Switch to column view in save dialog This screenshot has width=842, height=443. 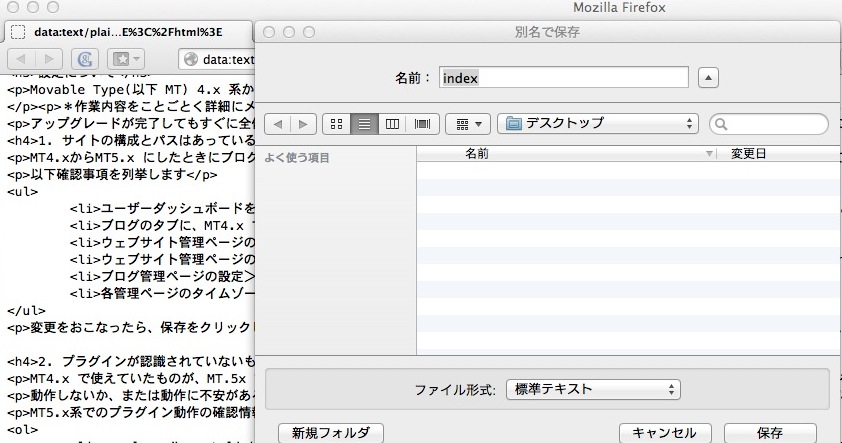pyautogui.click(x=393, y=124)
